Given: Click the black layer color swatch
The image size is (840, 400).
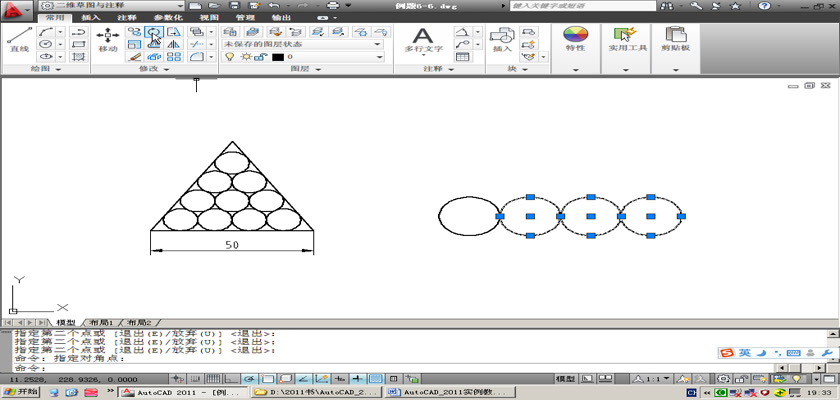Looking at the screenshot, I should (x=277, y=57).
